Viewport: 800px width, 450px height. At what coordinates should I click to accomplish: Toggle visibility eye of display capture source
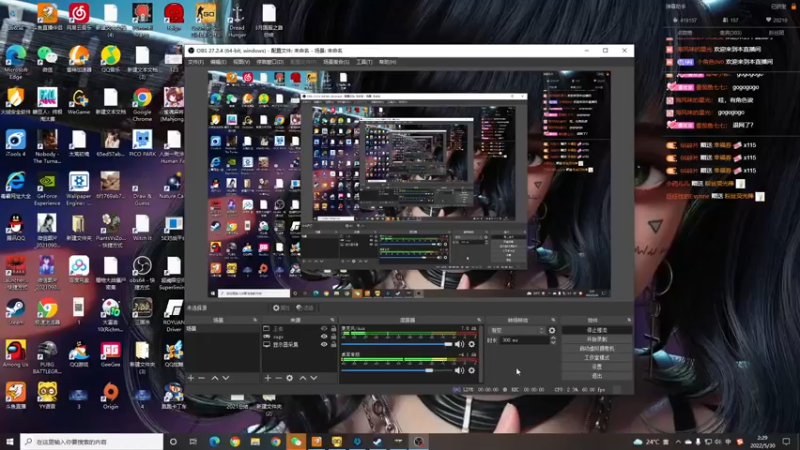324,344
